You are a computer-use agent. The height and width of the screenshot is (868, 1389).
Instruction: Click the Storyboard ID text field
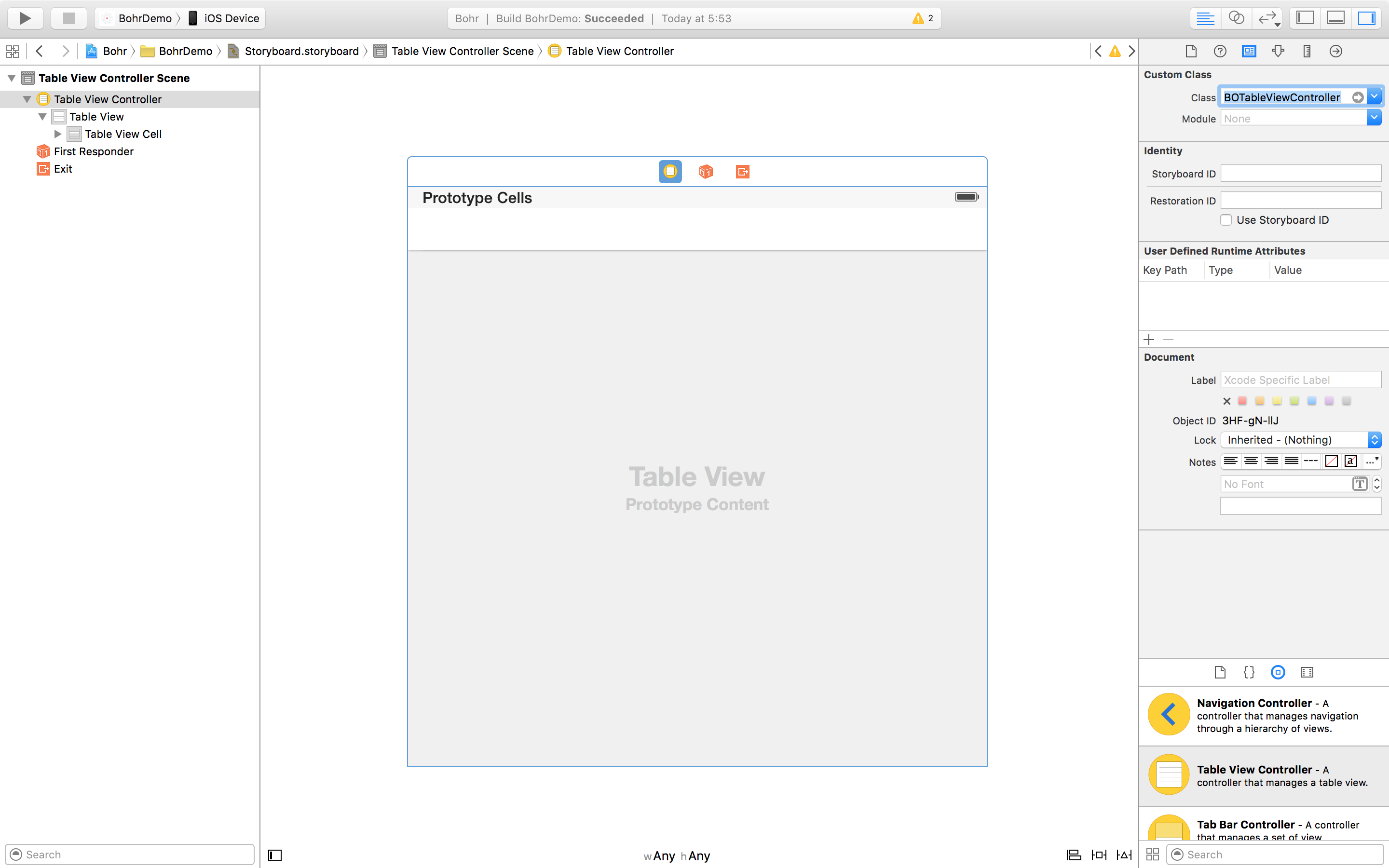(1300, 174)
